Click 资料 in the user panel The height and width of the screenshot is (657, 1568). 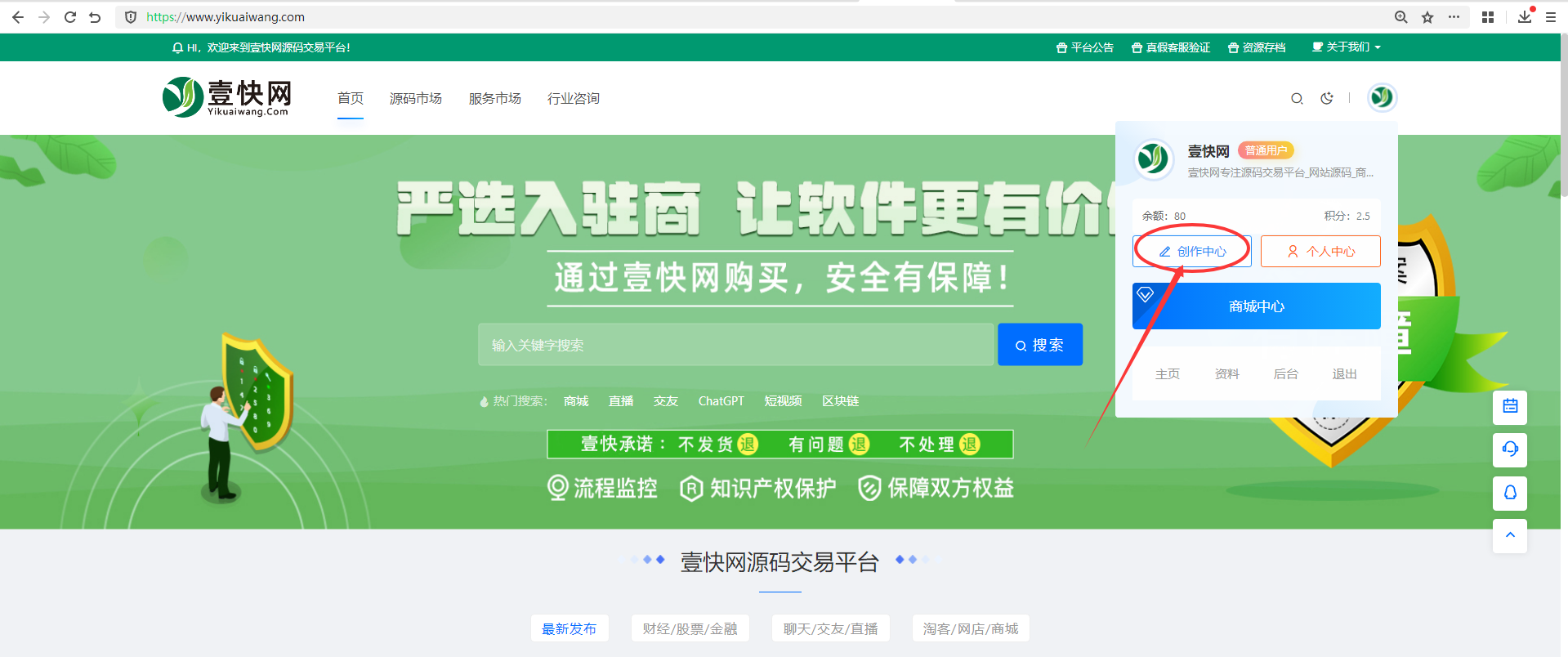click(x=1227, y=373)
